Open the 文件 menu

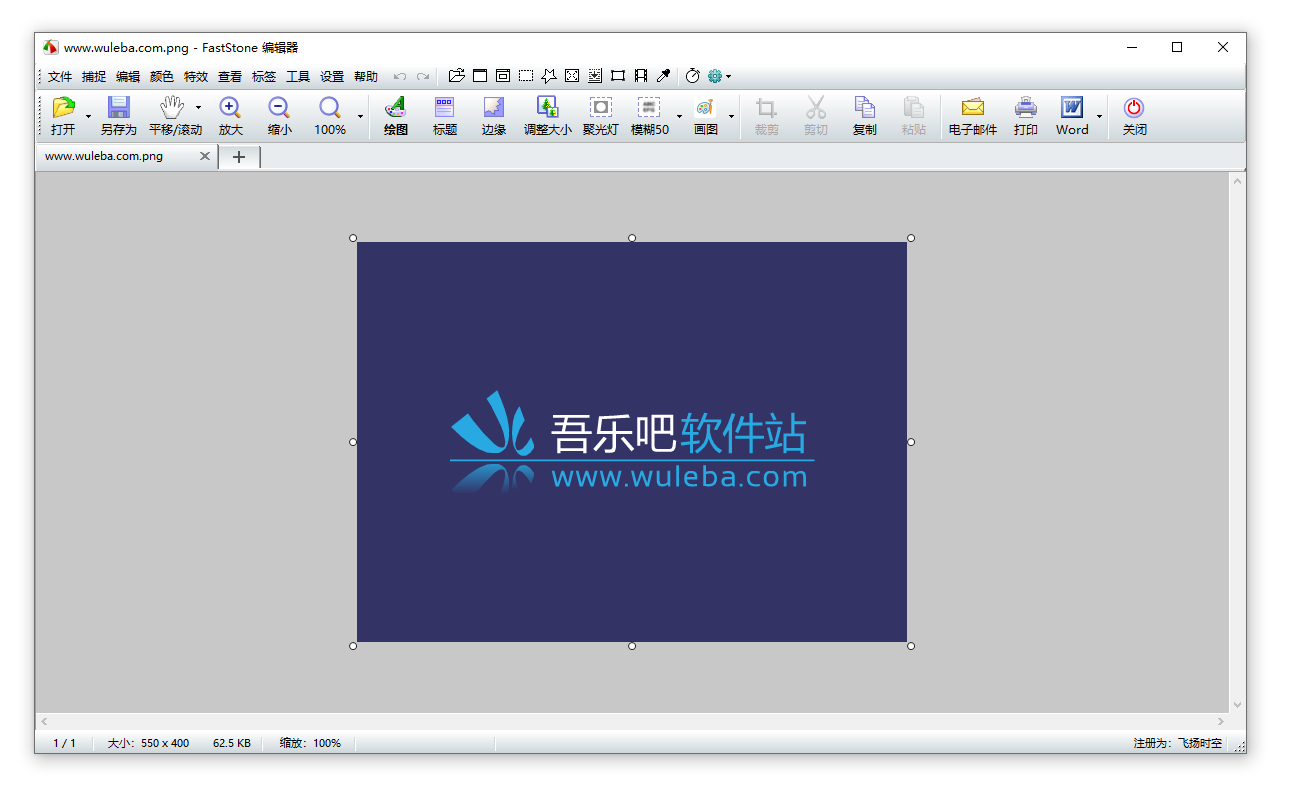pyautogui.click(x=60, y=76)
